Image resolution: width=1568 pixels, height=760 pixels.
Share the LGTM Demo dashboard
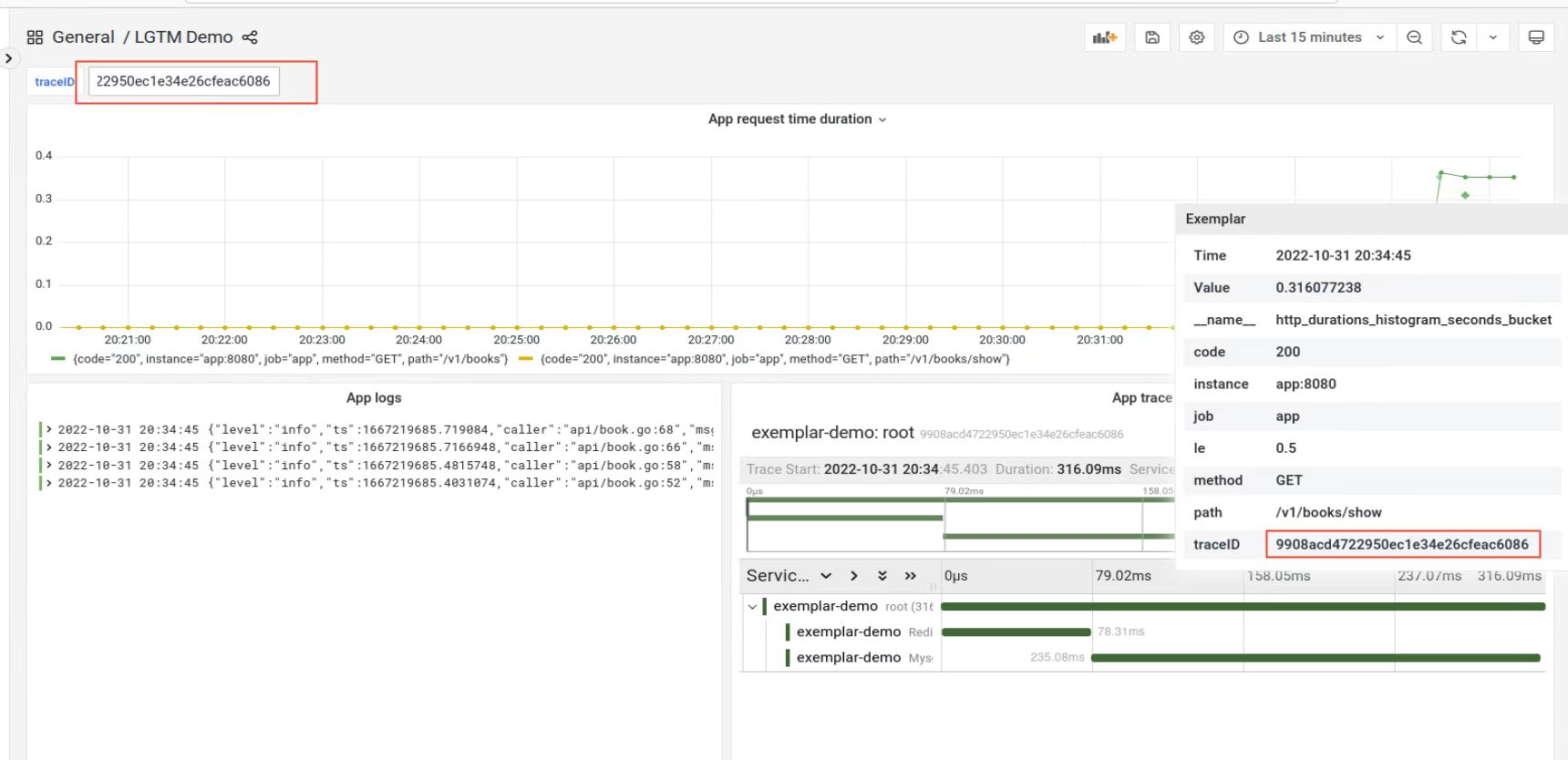(x=250, y=37)
